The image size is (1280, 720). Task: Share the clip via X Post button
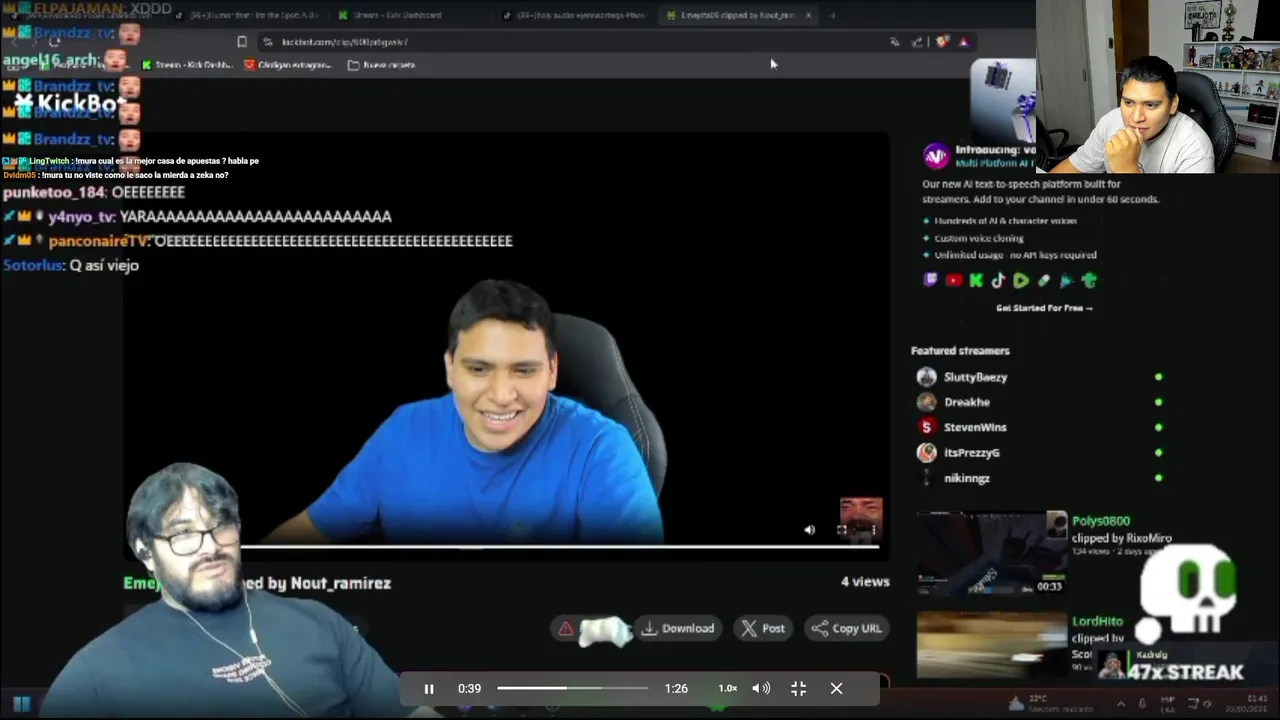762,628
